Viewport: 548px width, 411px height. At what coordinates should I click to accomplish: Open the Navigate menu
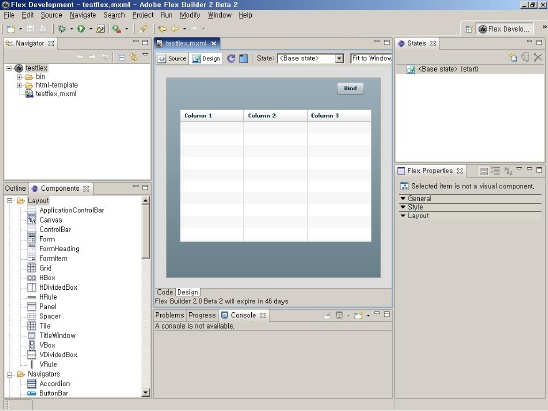[x=83, y=15]
